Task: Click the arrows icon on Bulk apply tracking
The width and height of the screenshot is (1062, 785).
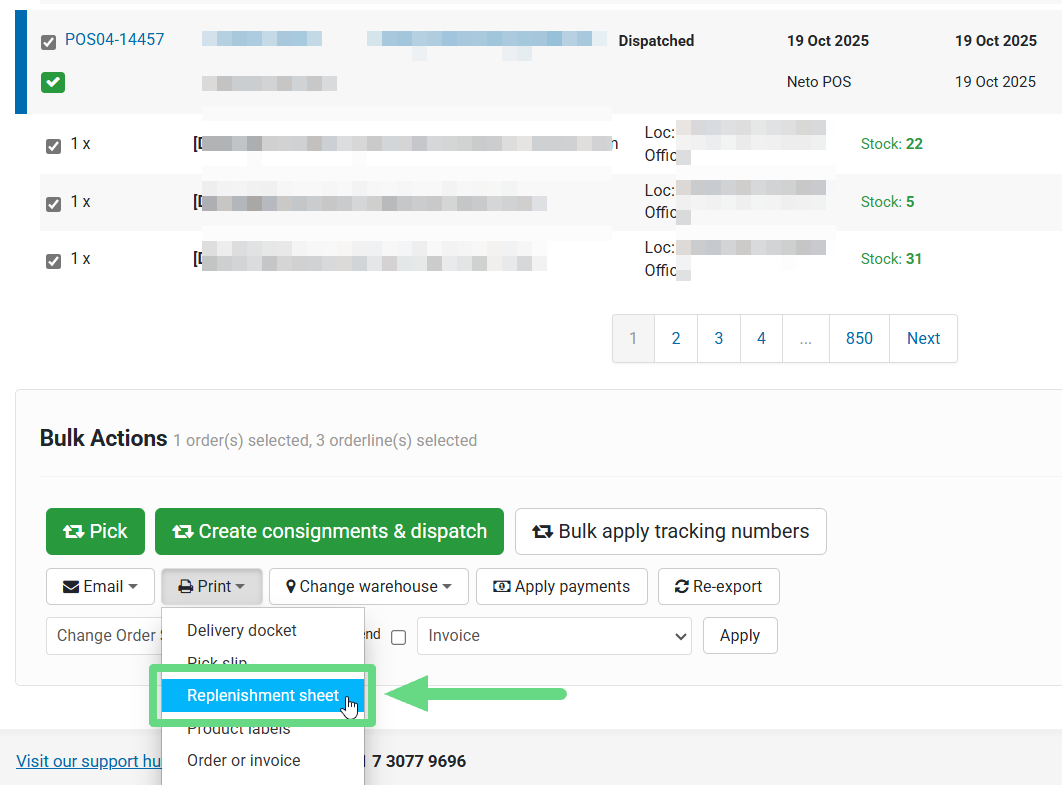Action: [543, 532]
